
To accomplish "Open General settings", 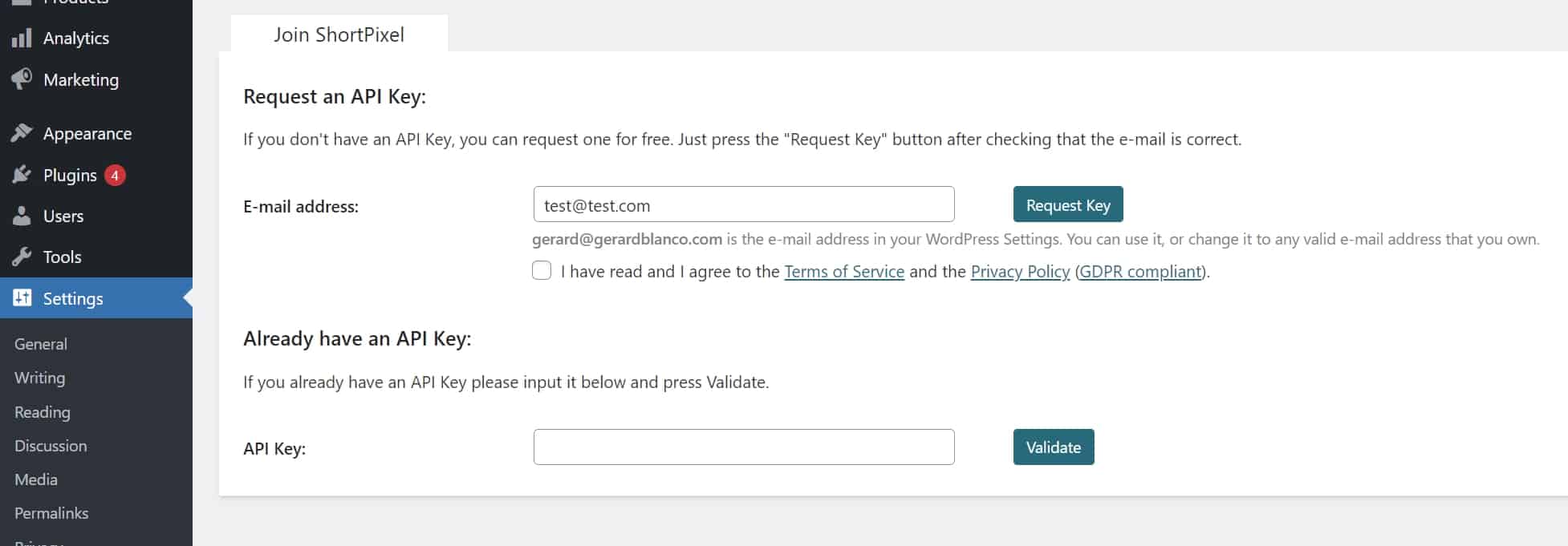I will pyautogui.click(x=40, y=343).
